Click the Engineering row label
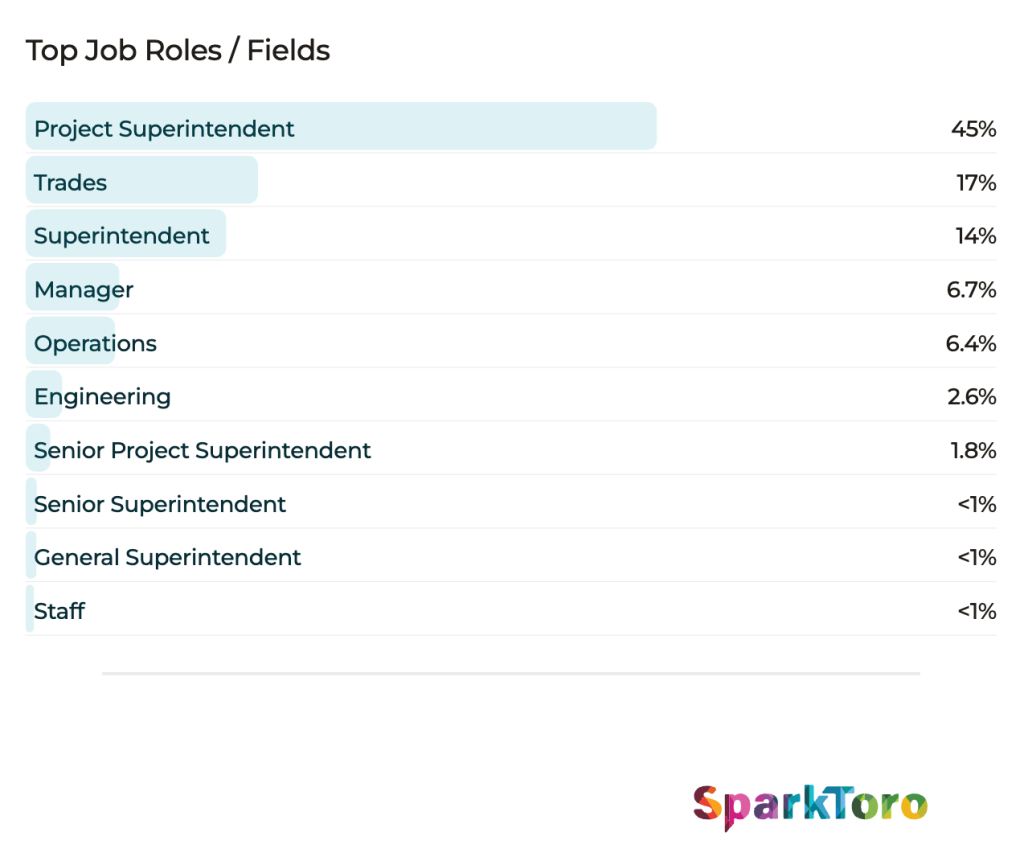The width and height of the screenshot is (1024, 865). point(103,397)
